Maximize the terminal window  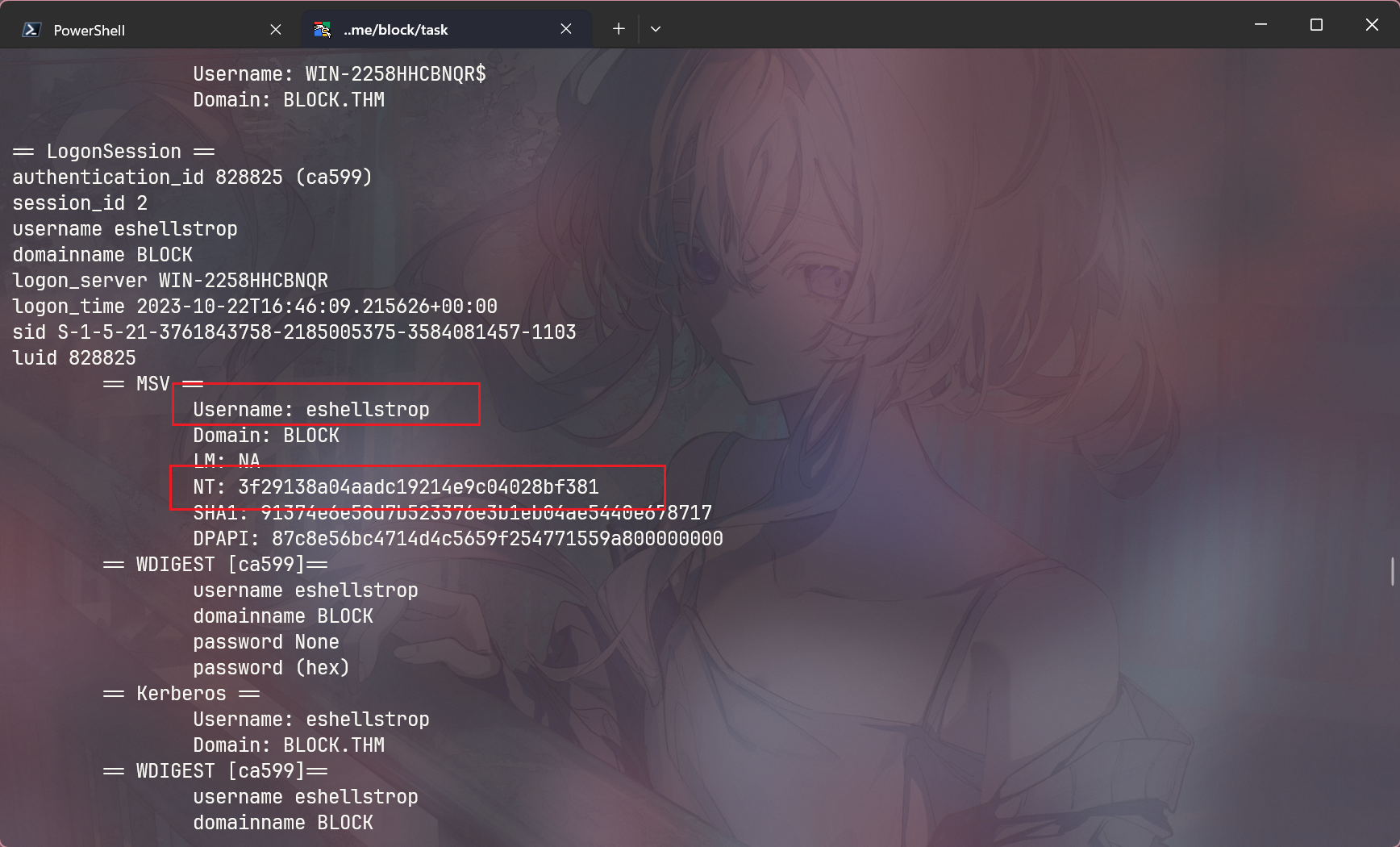[x=1316, y=25]
